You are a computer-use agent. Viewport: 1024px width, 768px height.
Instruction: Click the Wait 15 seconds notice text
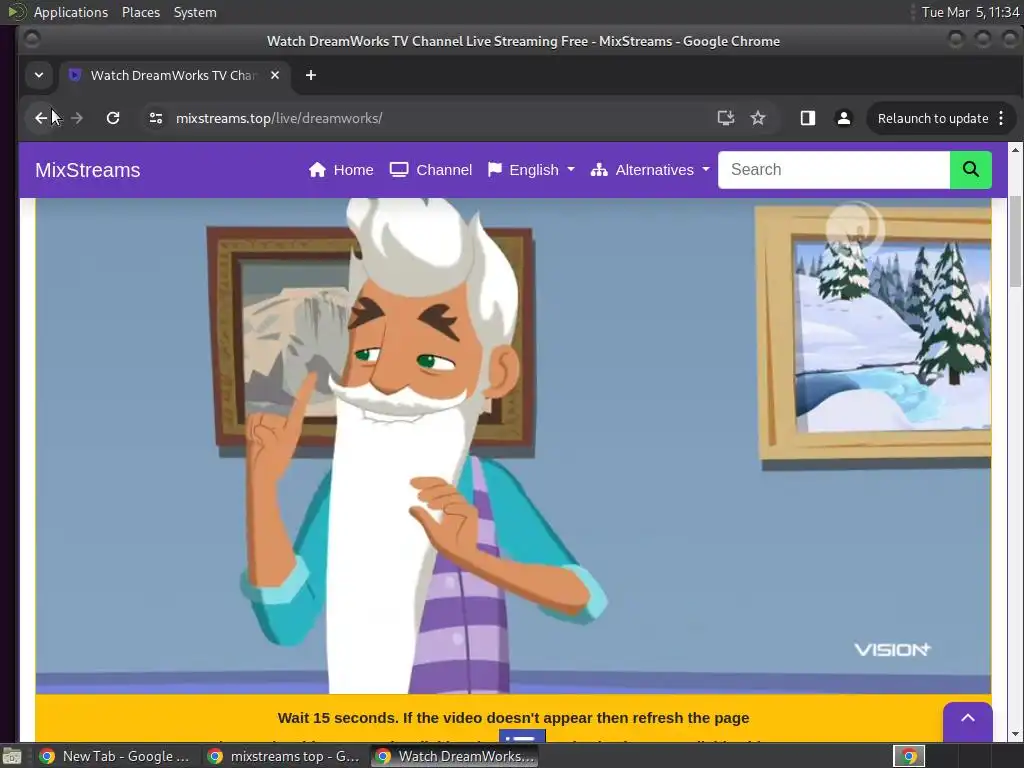point(513,718)
